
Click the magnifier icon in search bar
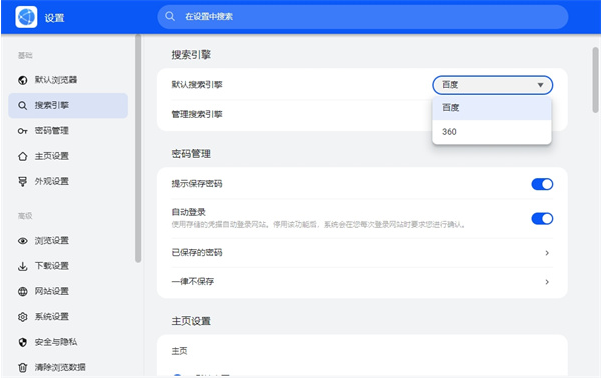tap(170, 16)
